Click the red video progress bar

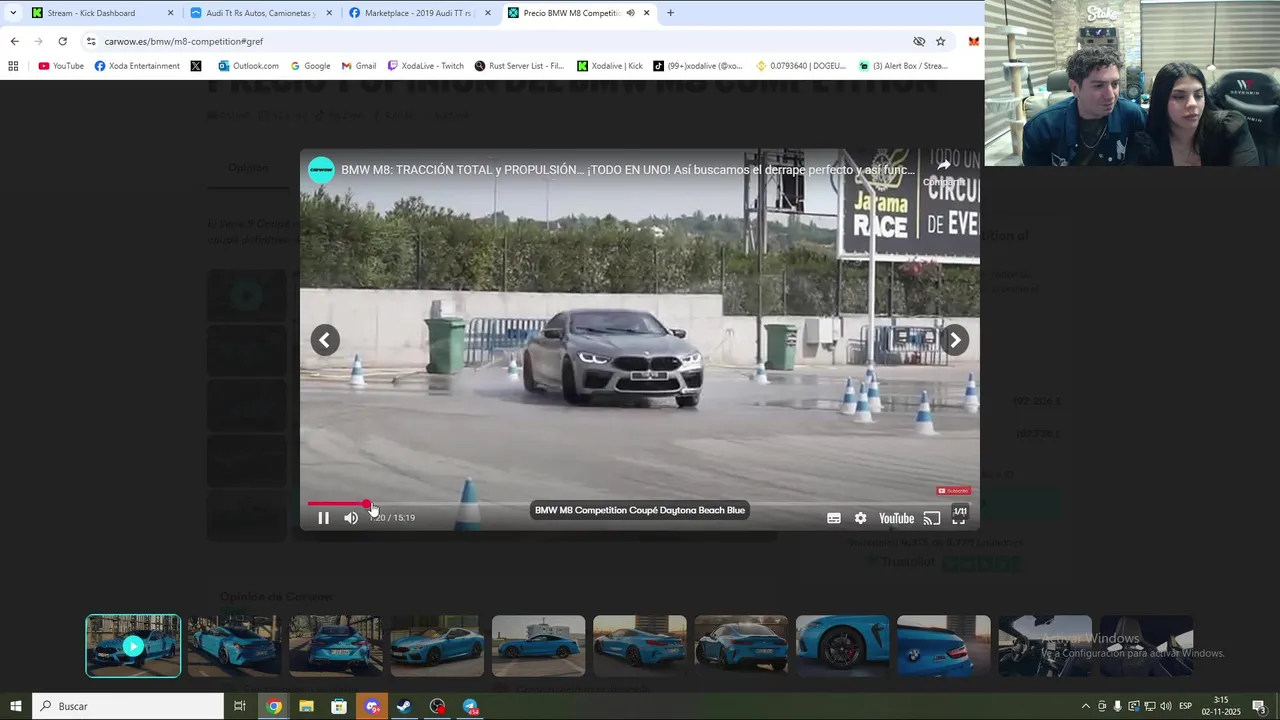click(x=338, y=504)
